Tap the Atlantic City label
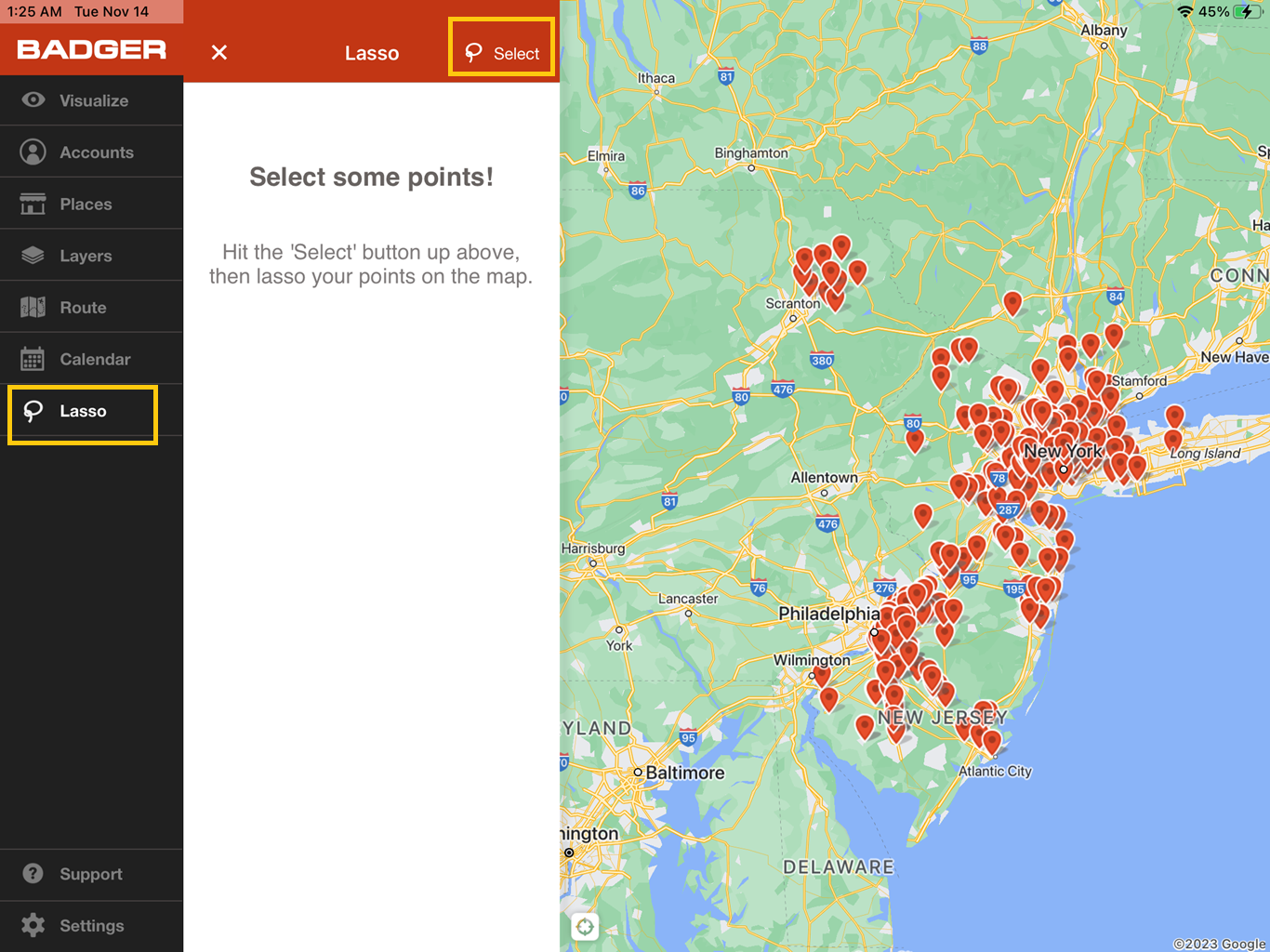Screen dimensions: 1270x952 [995, 771]
